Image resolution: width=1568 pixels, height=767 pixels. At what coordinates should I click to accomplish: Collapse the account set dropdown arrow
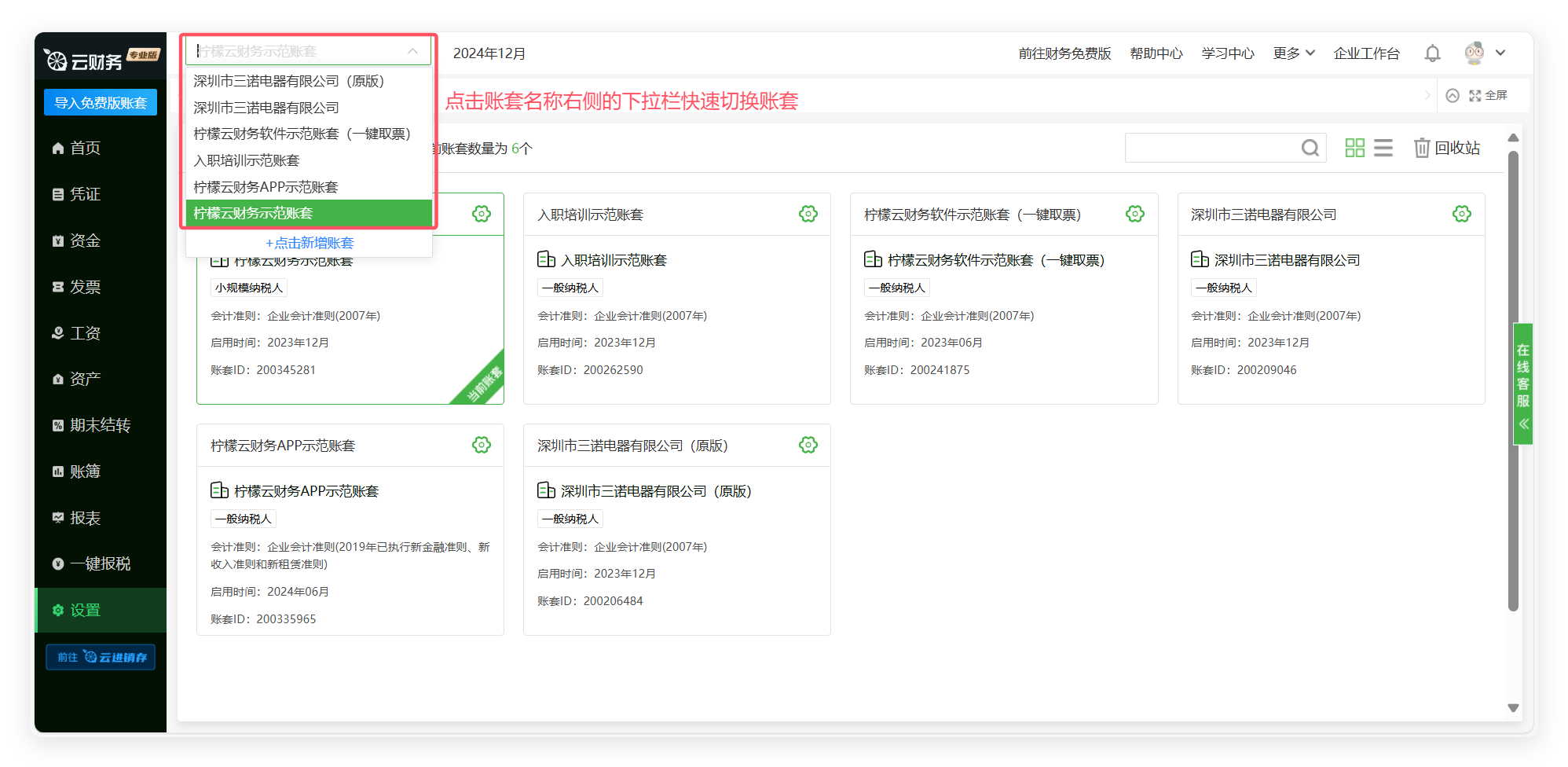tap(412, 51)
